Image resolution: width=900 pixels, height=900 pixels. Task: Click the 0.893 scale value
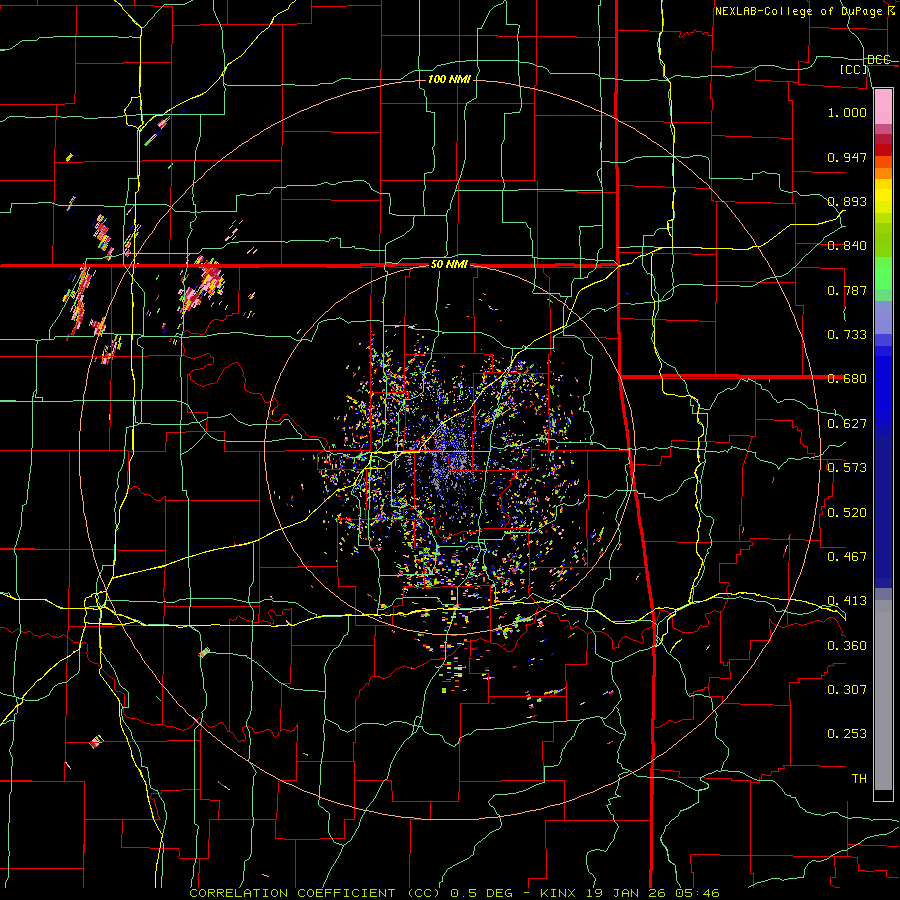[x=847, y=201]
